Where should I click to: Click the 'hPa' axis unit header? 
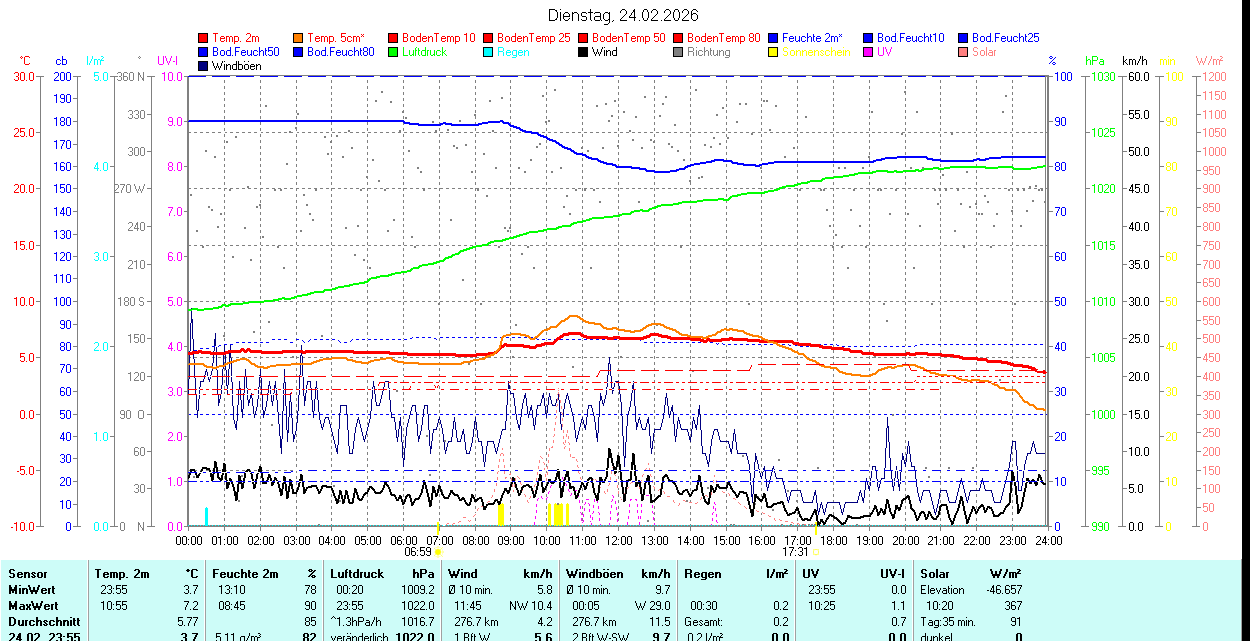pos(1095,61)
